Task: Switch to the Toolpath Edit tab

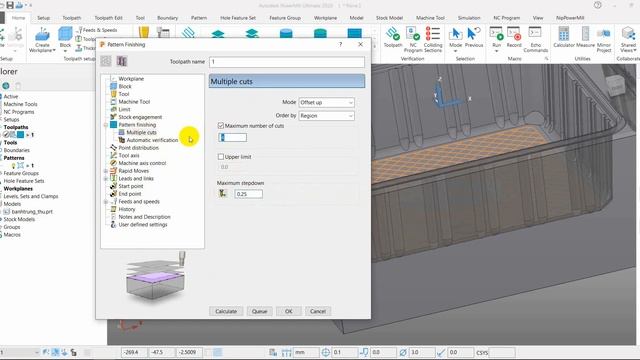Action: (x=108, y=18)
